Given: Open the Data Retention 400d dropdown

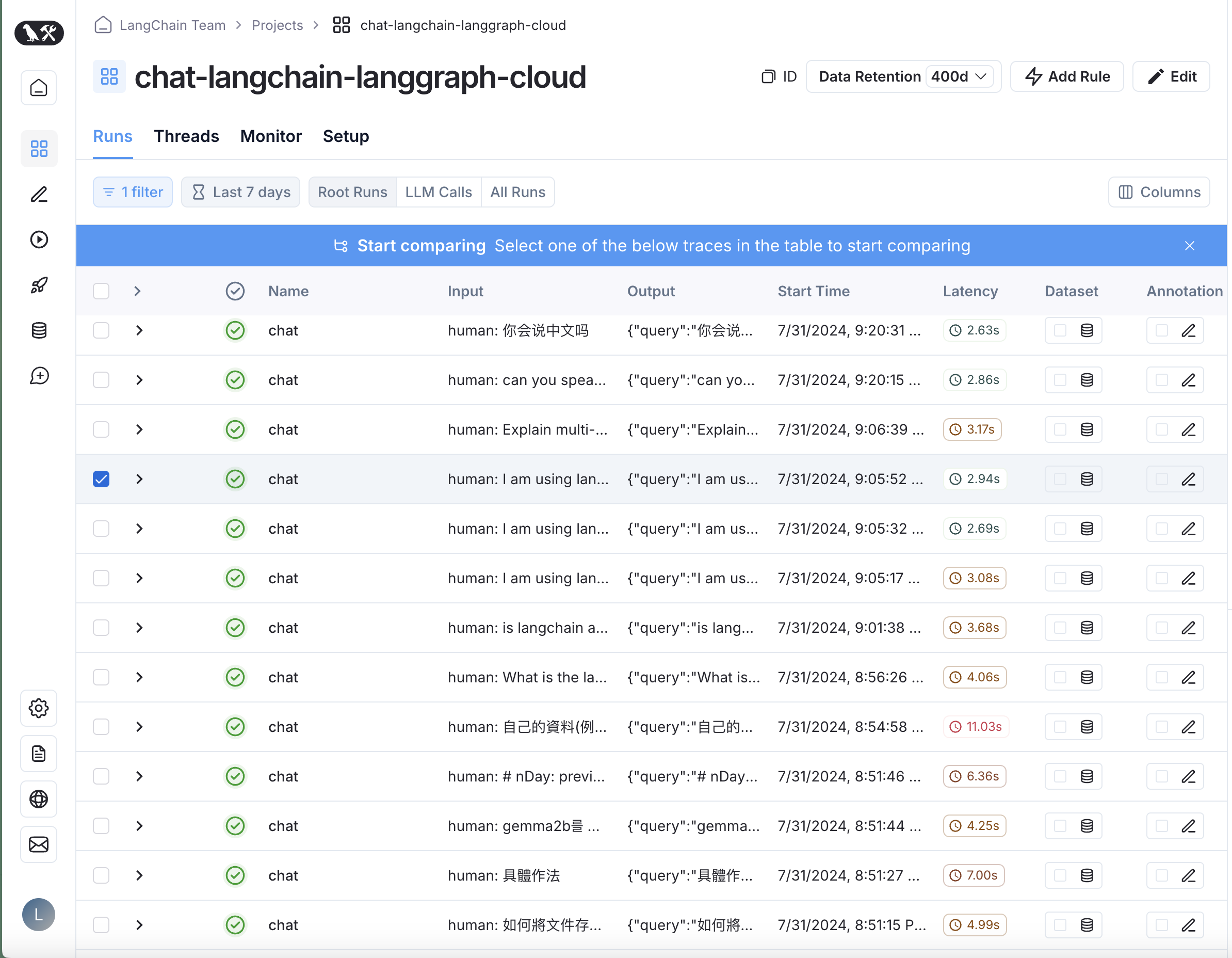Looking at the screenshot, I should 960,76.
